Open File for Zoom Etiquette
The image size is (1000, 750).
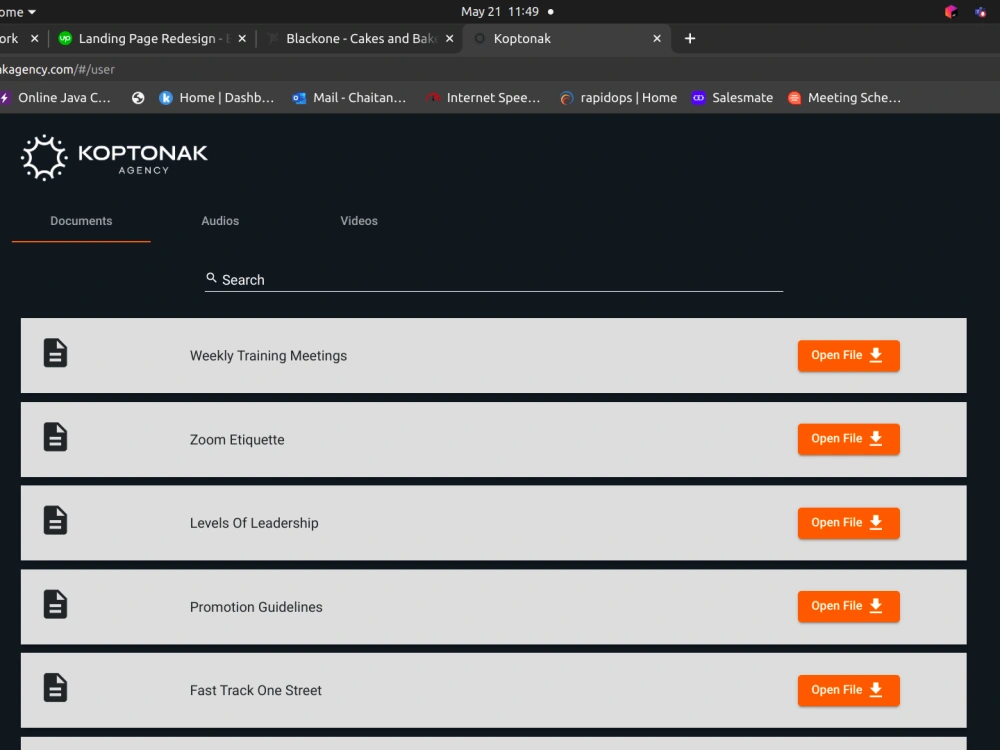point(848,439)
